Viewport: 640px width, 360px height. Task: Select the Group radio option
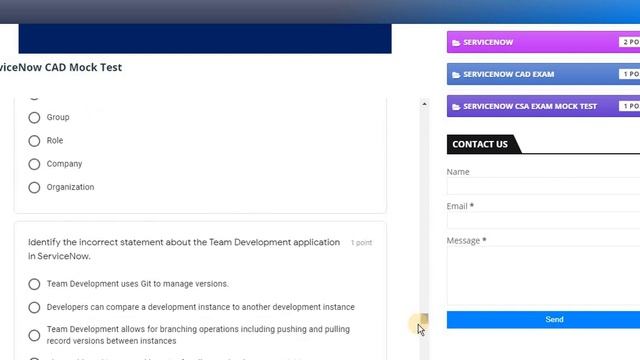click(x=34, y=118)
